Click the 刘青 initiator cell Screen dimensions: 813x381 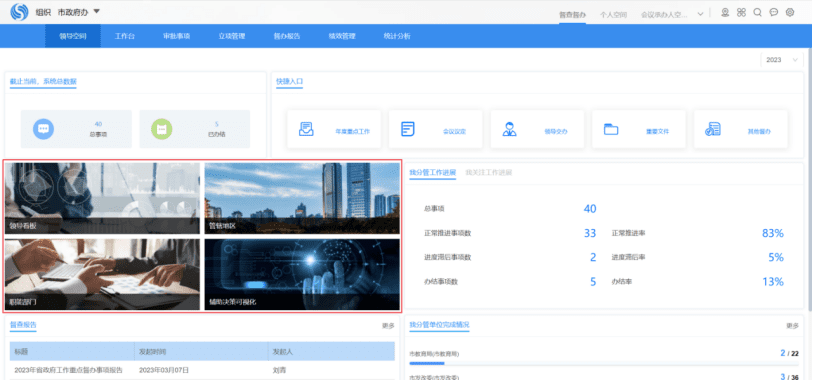click(x=279, y=370)
